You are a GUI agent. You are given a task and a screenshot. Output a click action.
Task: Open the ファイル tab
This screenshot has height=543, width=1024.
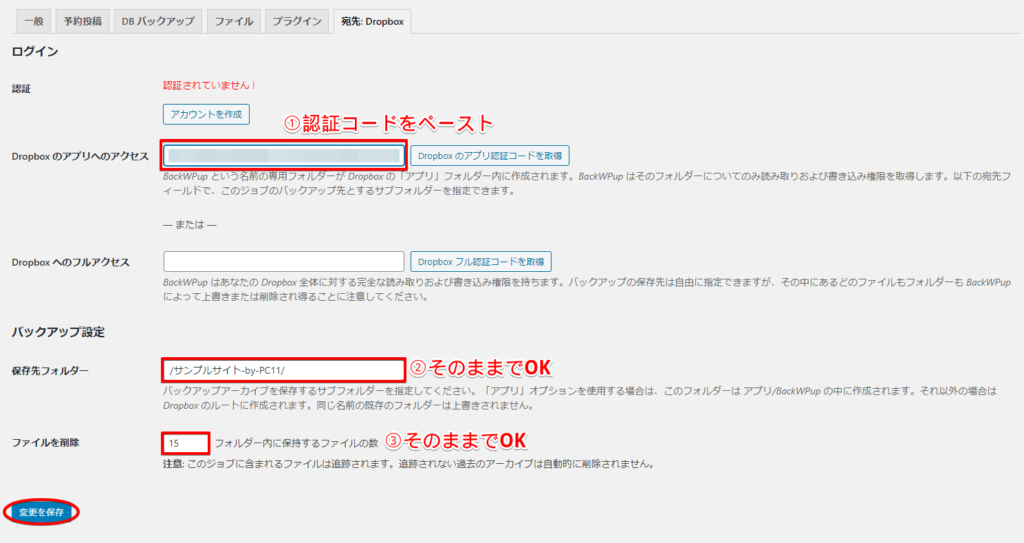(234, 22)
